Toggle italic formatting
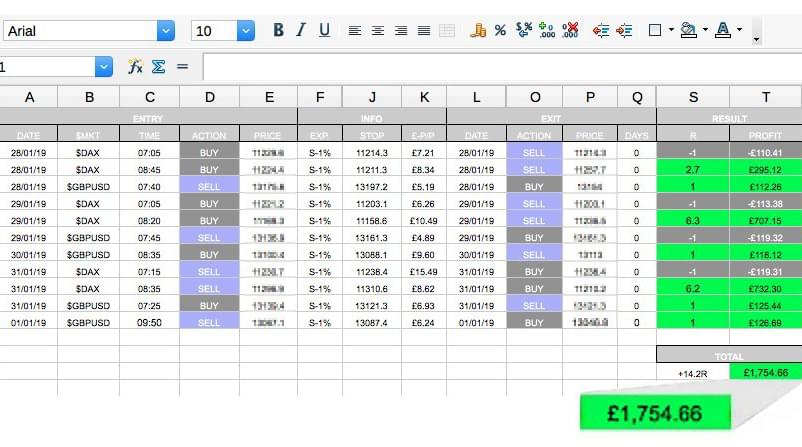 302,31
